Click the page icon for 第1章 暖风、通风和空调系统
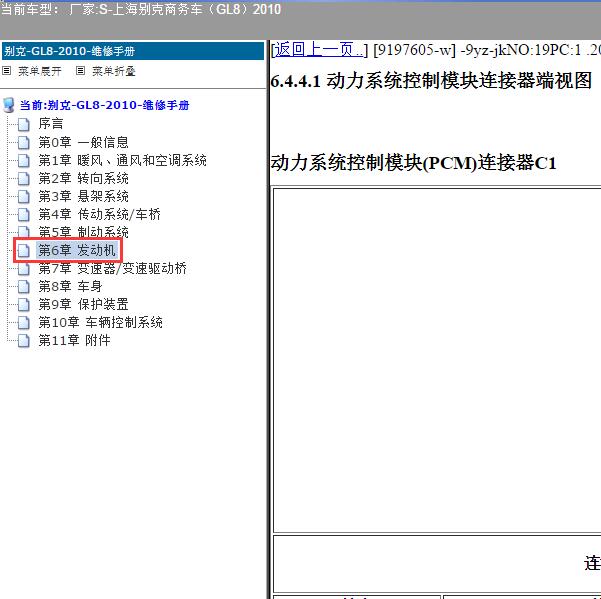This screenshot has height=599, width=601. click(24, 161)
